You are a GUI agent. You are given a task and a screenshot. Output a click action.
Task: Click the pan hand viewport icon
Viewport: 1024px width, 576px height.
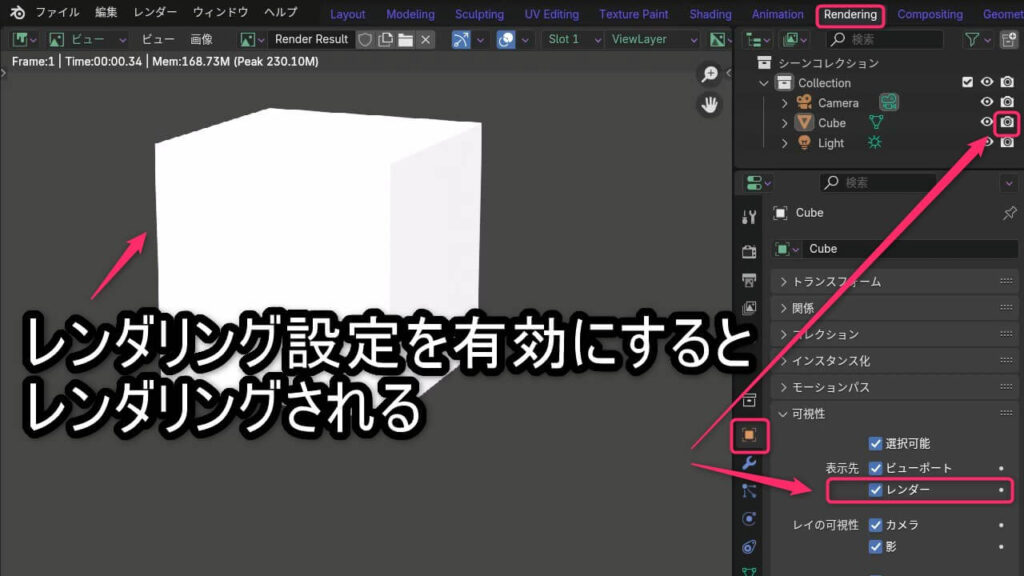pyautogui.click(x=709, y=104)
